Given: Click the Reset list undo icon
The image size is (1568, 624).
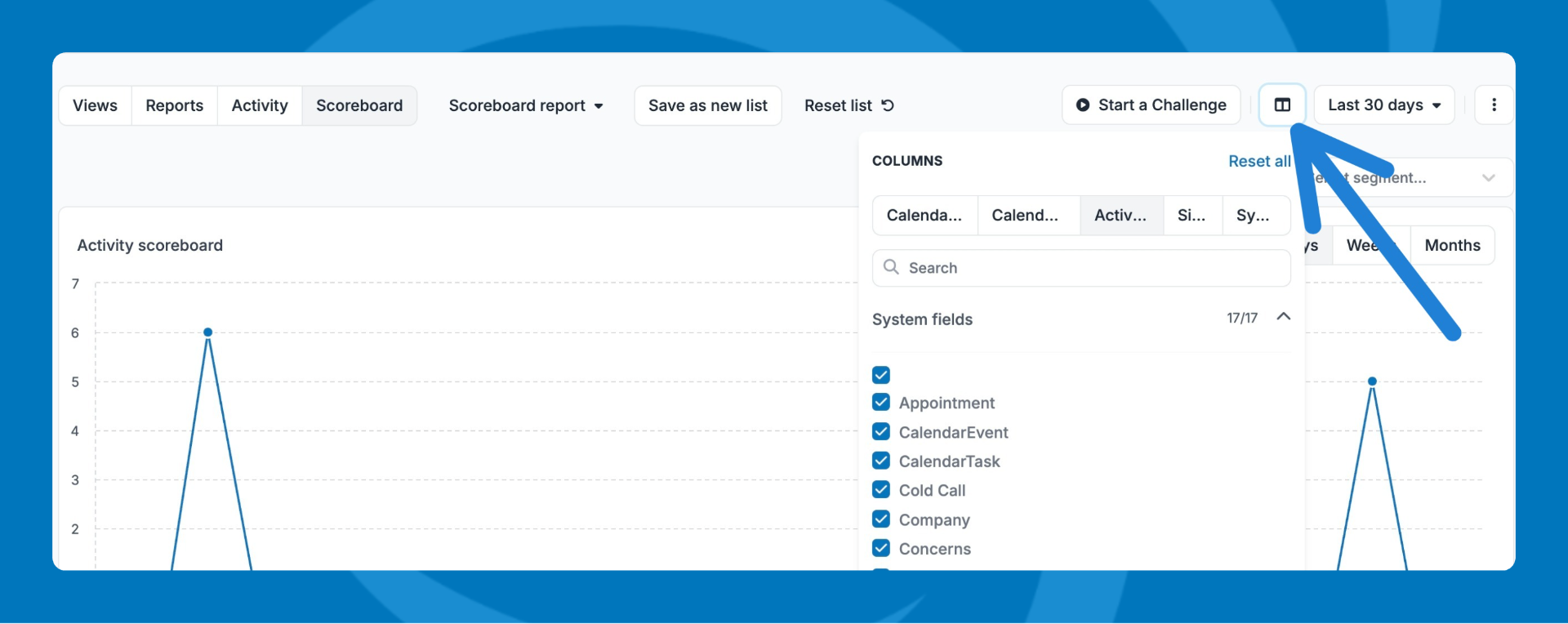Looking at the screenshot, I should click(888, 105).
